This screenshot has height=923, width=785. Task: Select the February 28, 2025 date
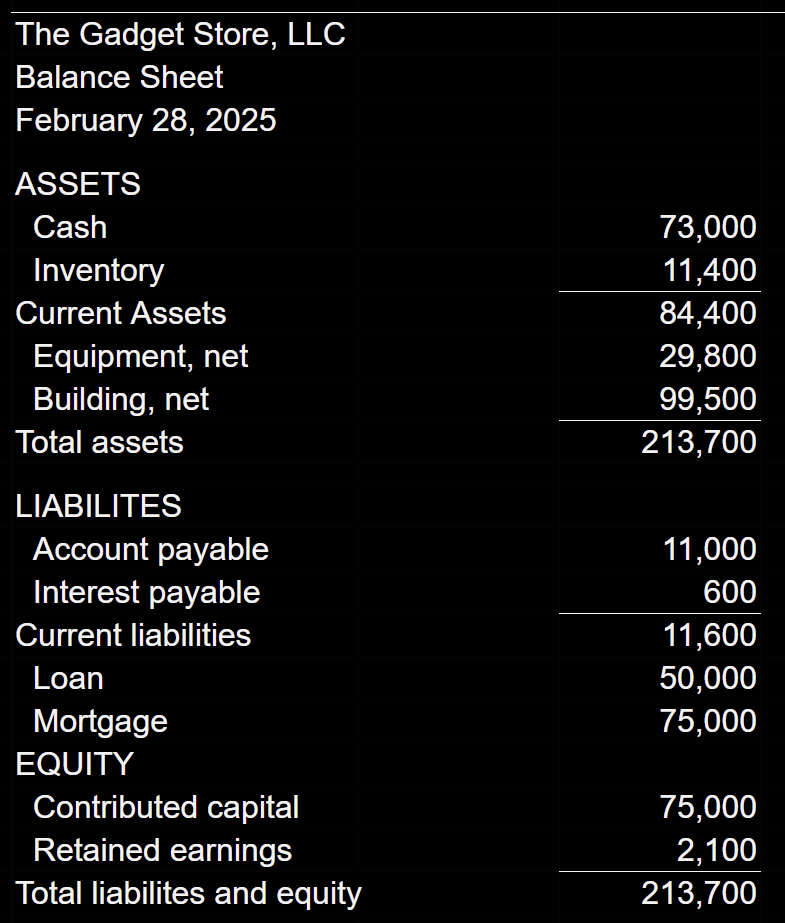(146, 121)
